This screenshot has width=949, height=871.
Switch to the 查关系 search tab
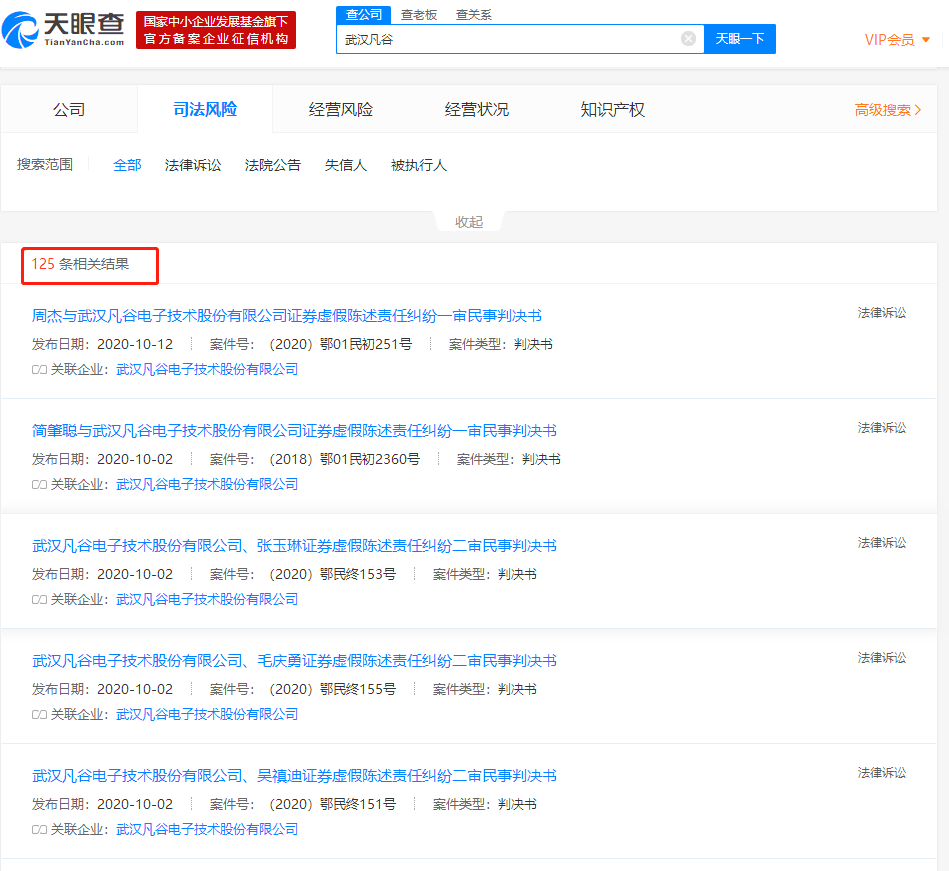tap(473, 15)
